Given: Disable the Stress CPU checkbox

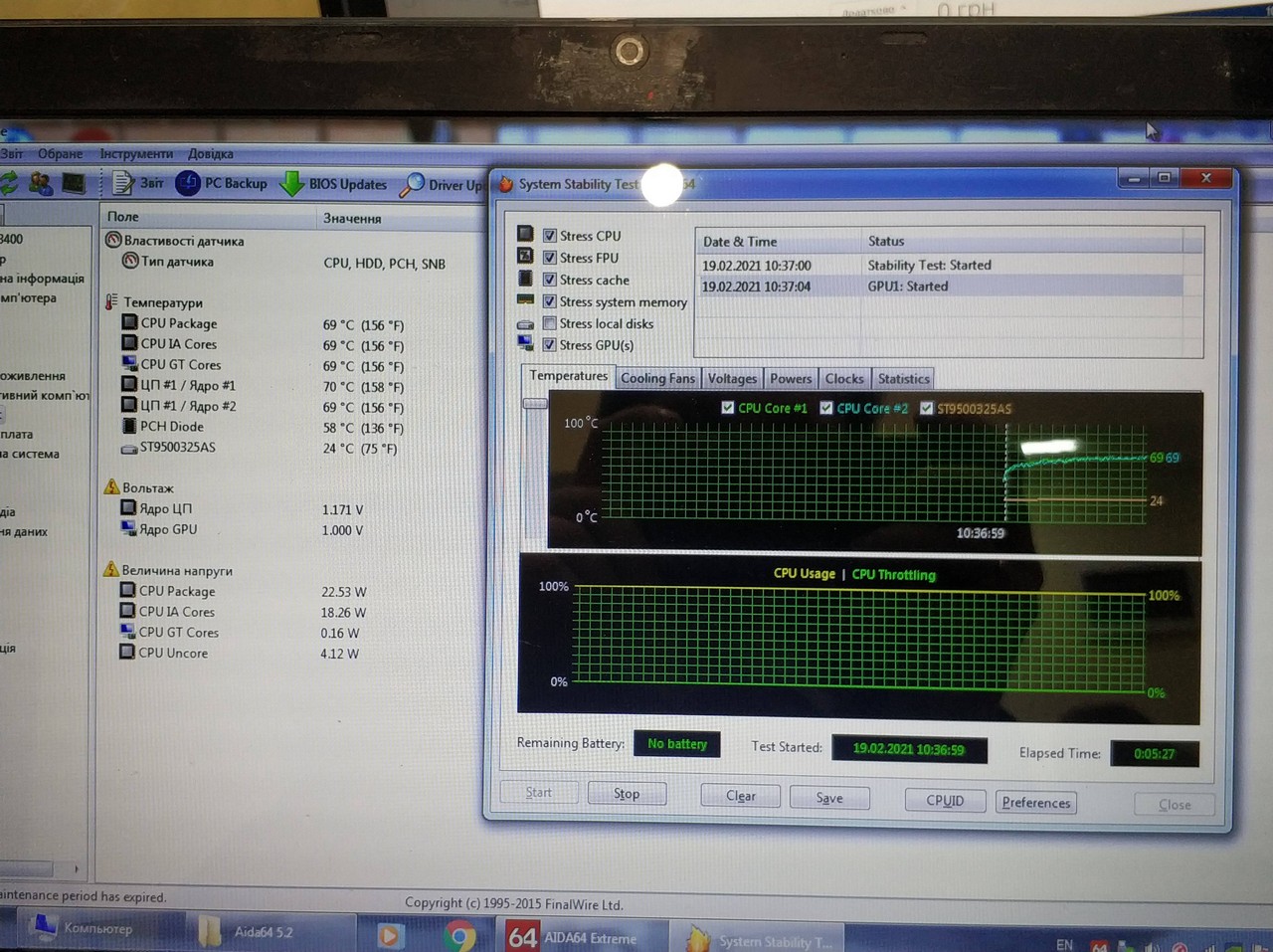Looking at the screenshot, I should (x=549, y=236).
